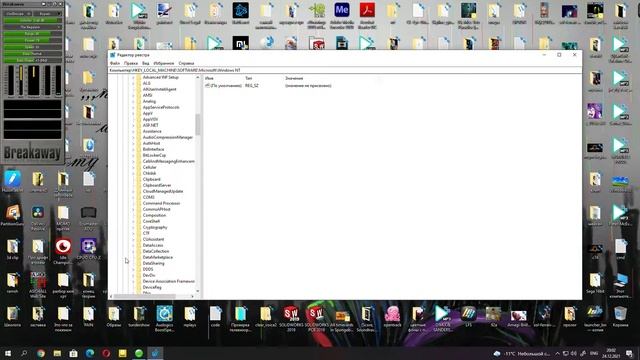Select the LFS desktop shortcut

[x=468, y=317]
